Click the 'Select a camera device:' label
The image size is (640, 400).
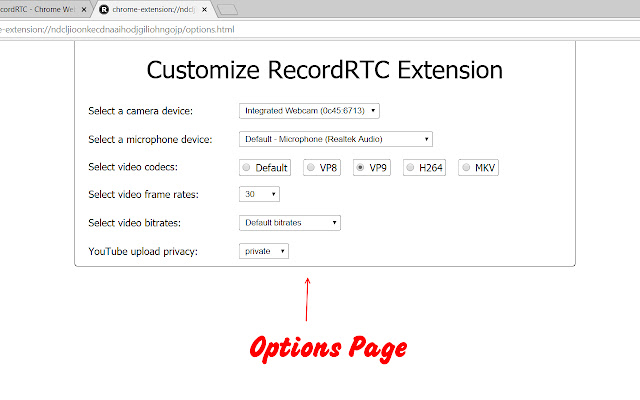coord(140,111)
